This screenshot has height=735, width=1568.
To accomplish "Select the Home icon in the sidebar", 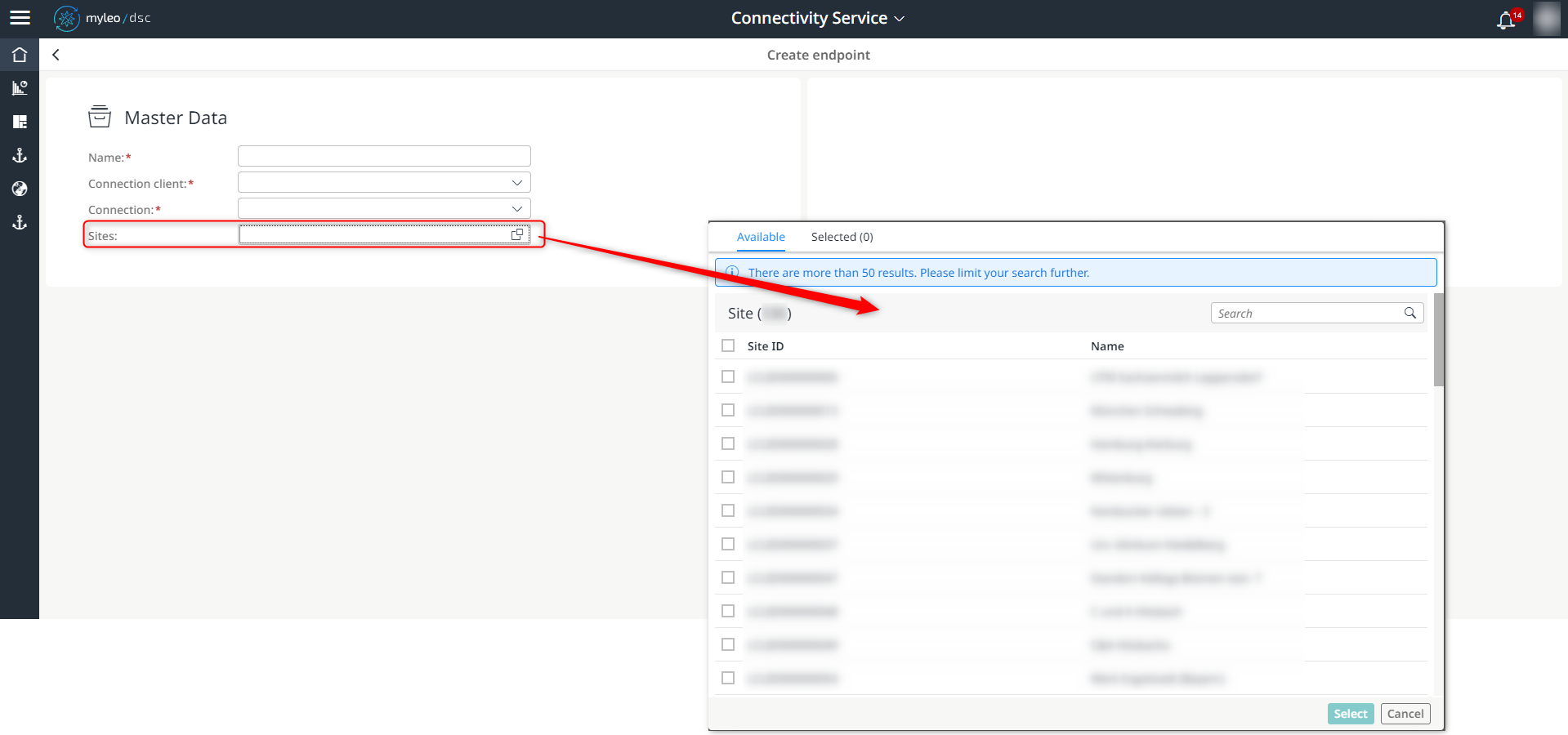I will tap(20, 55).
